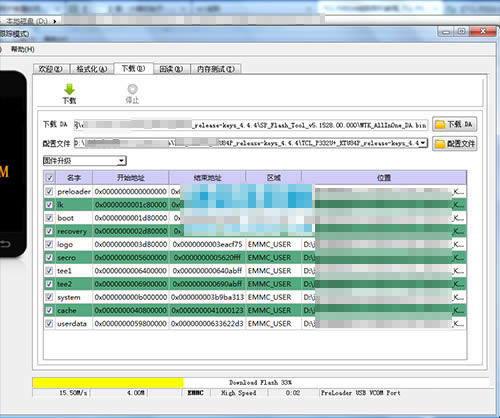Screen dimensions: 500x418
Task: Click the End Address column header
Action: point(207,178)
